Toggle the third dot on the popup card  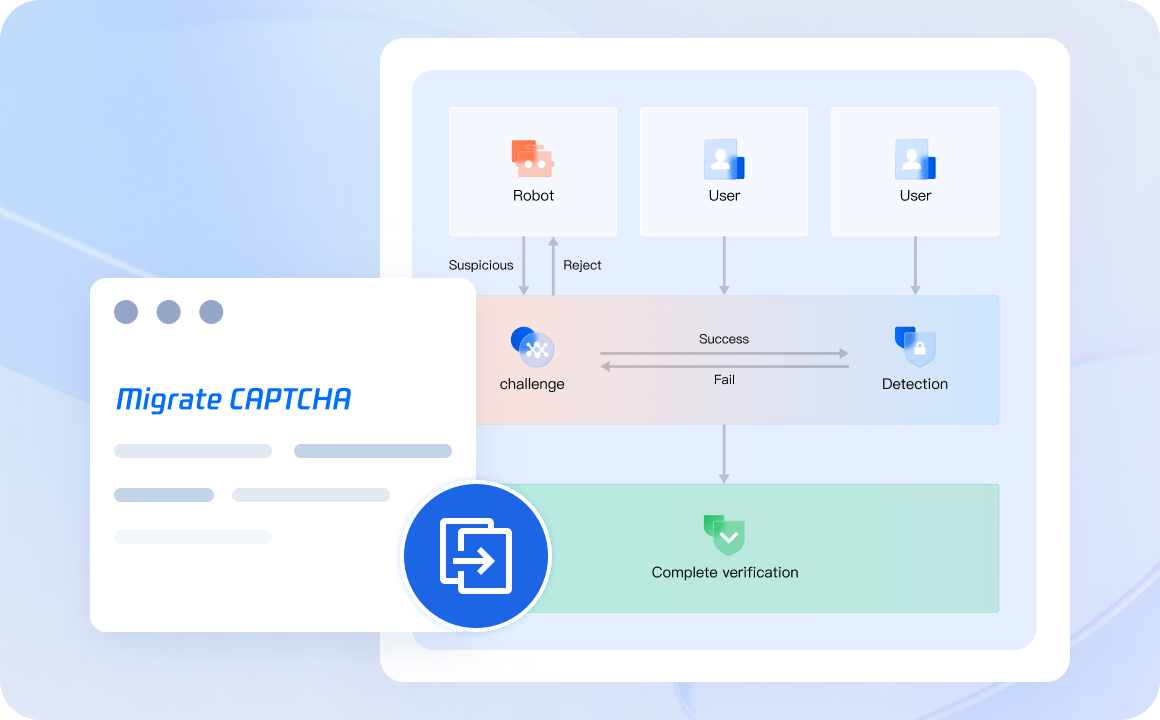211,312
